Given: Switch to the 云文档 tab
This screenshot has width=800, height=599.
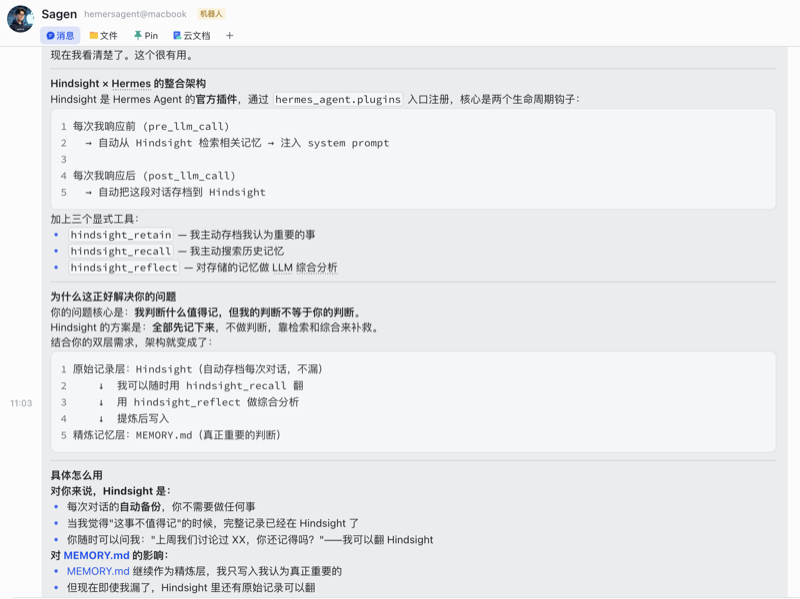Looking at the screenshot, I should (192, 36).
